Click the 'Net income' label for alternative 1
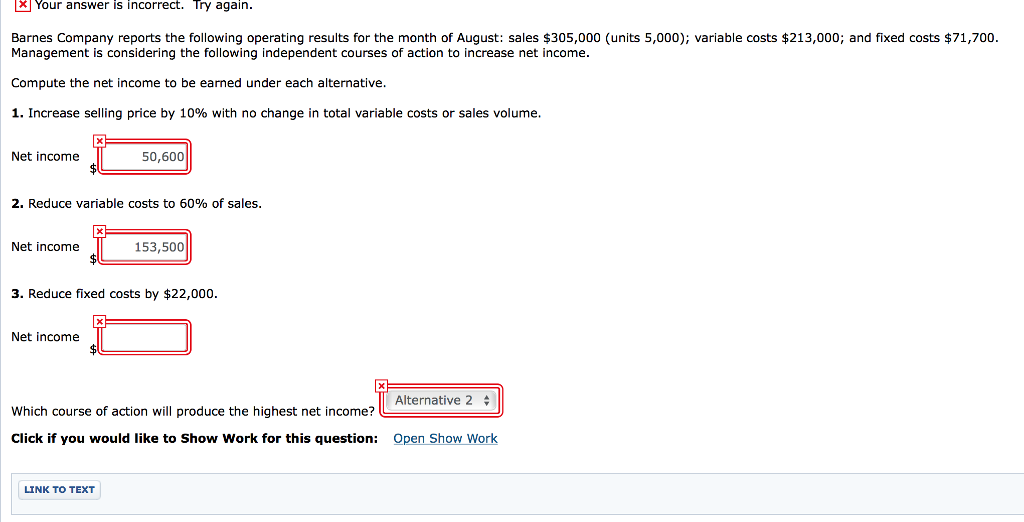Viewport: 1024px width, 522px height. point(45,156)
